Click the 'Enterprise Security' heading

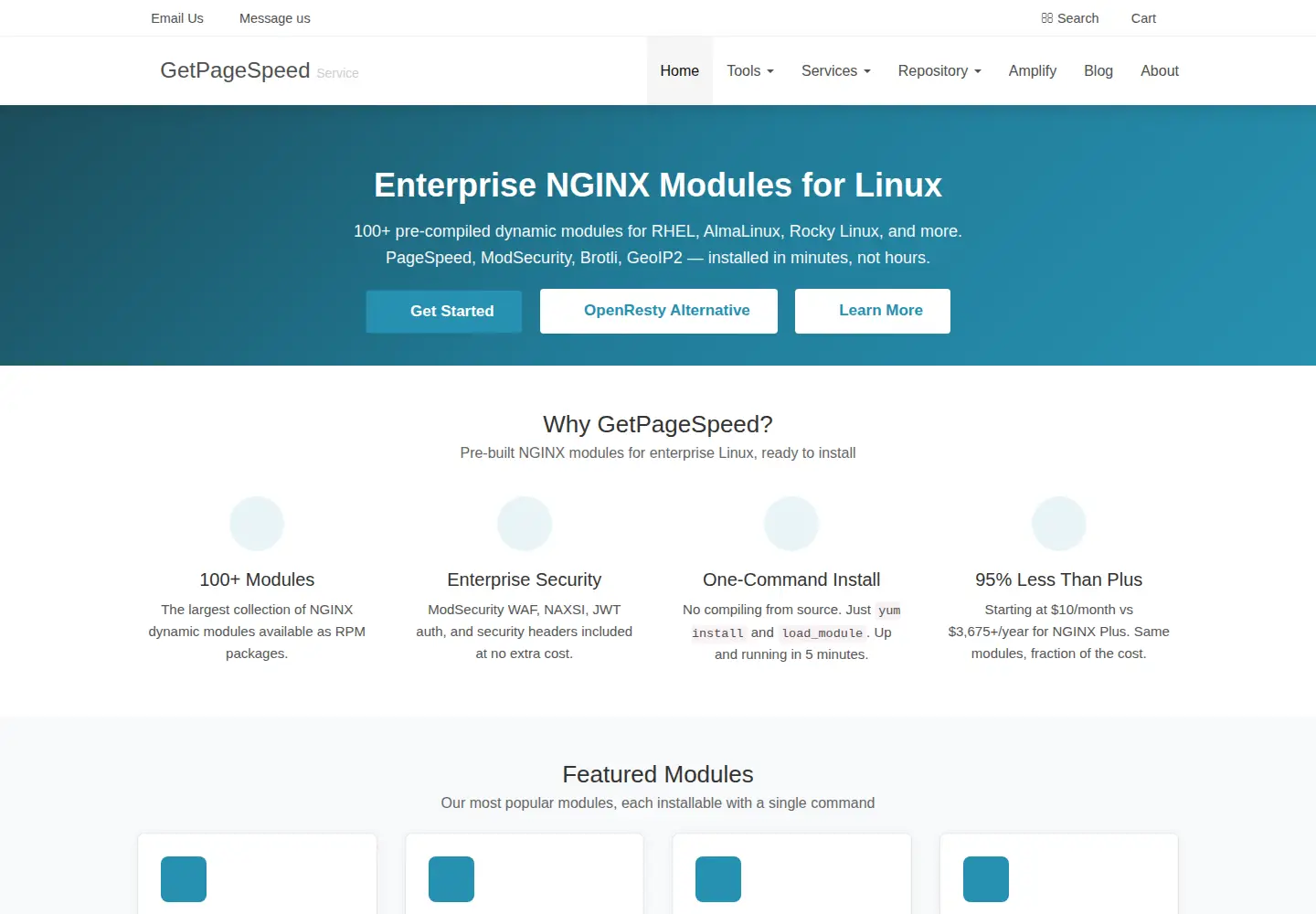pos(525,579)
